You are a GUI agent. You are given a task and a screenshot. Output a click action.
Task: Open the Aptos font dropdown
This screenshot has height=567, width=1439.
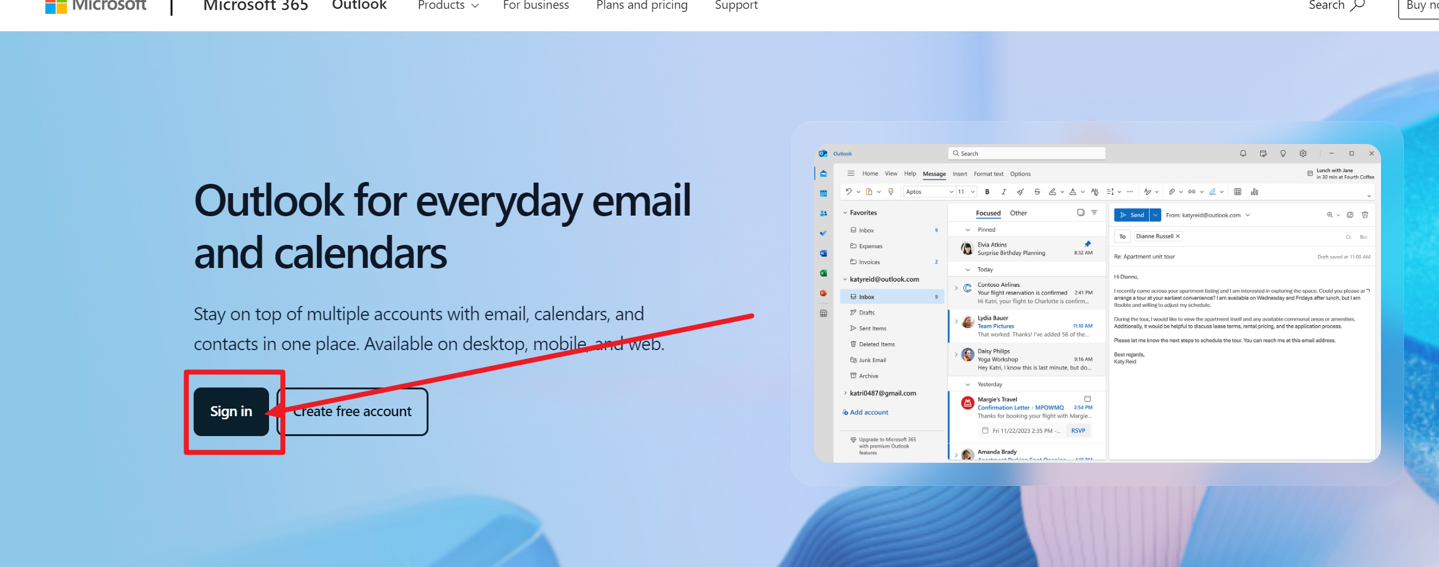(929, 192)
